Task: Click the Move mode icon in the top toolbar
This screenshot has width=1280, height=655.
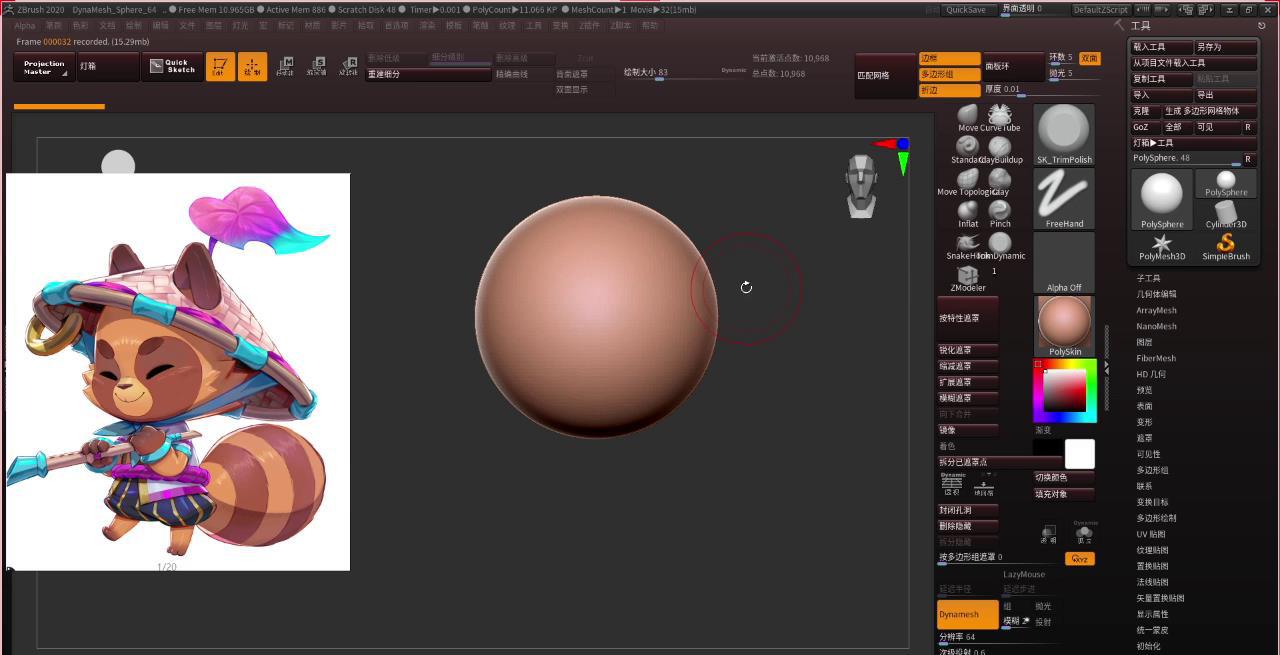Action: (x=285, y=67)
